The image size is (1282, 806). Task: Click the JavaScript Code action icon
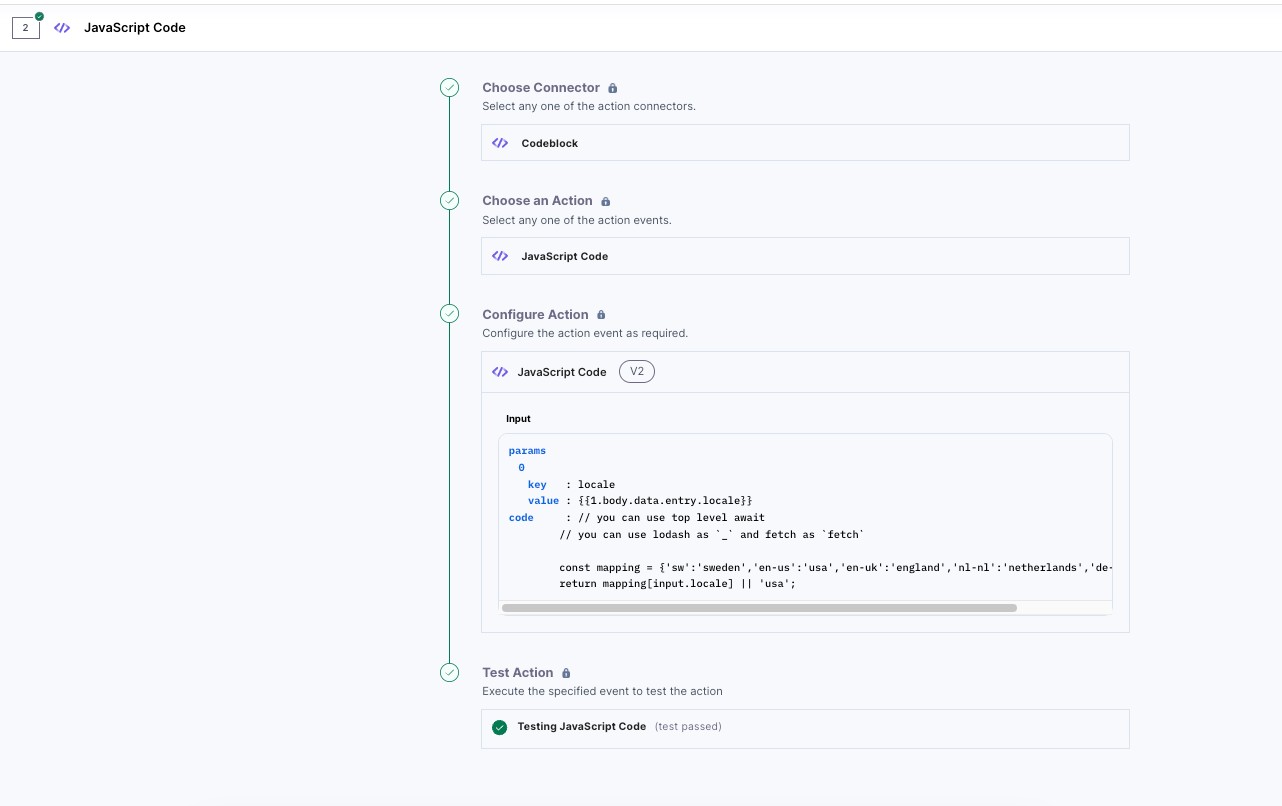tap(500, 256)
